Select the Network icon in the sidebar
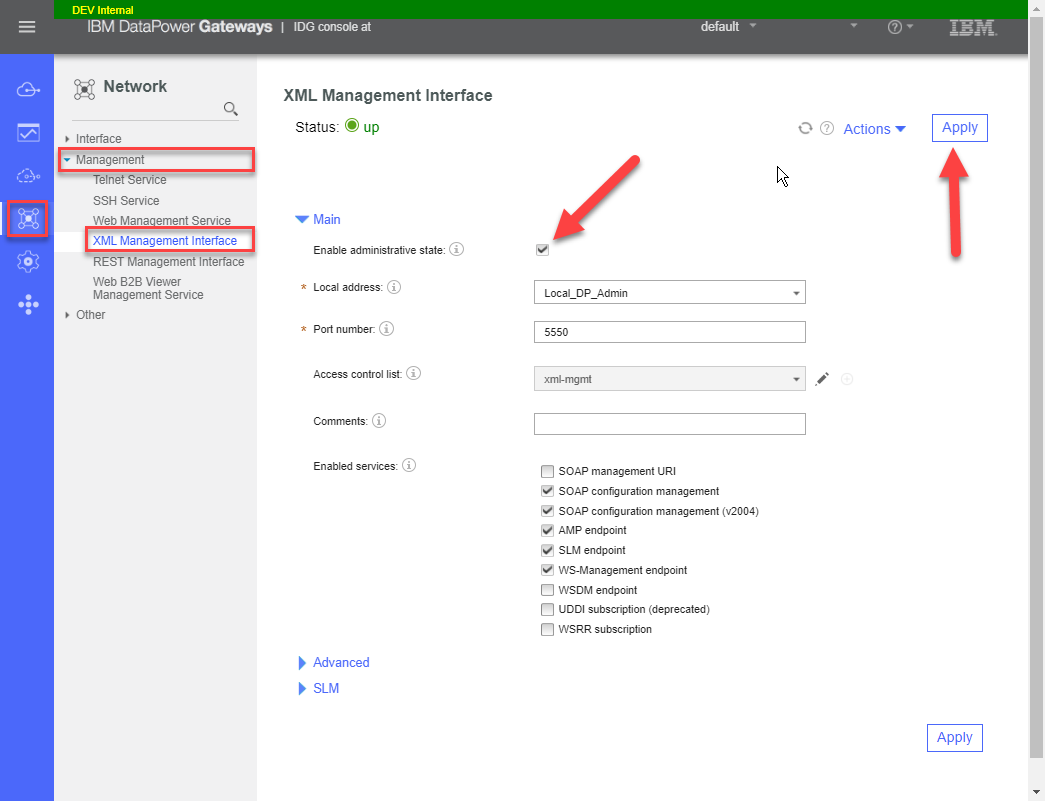1045x801 pixels. (28, 219)
